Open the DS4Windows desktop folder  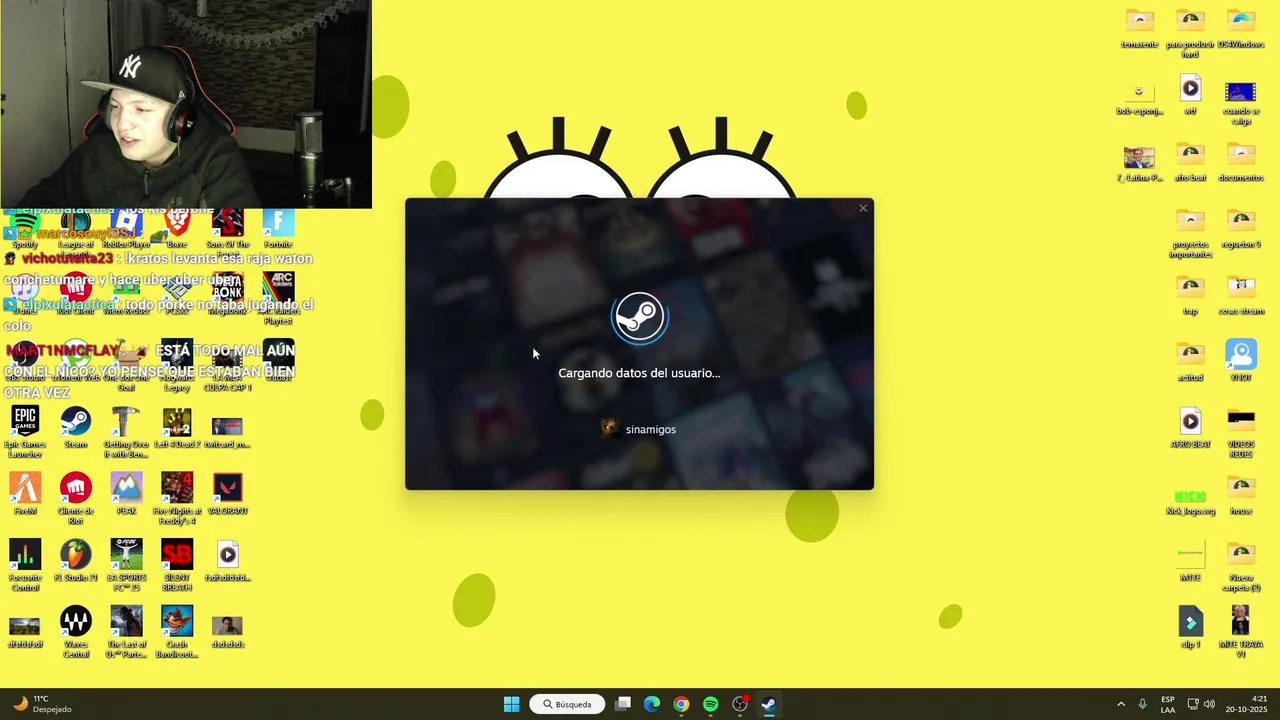tap(1240, 28)
